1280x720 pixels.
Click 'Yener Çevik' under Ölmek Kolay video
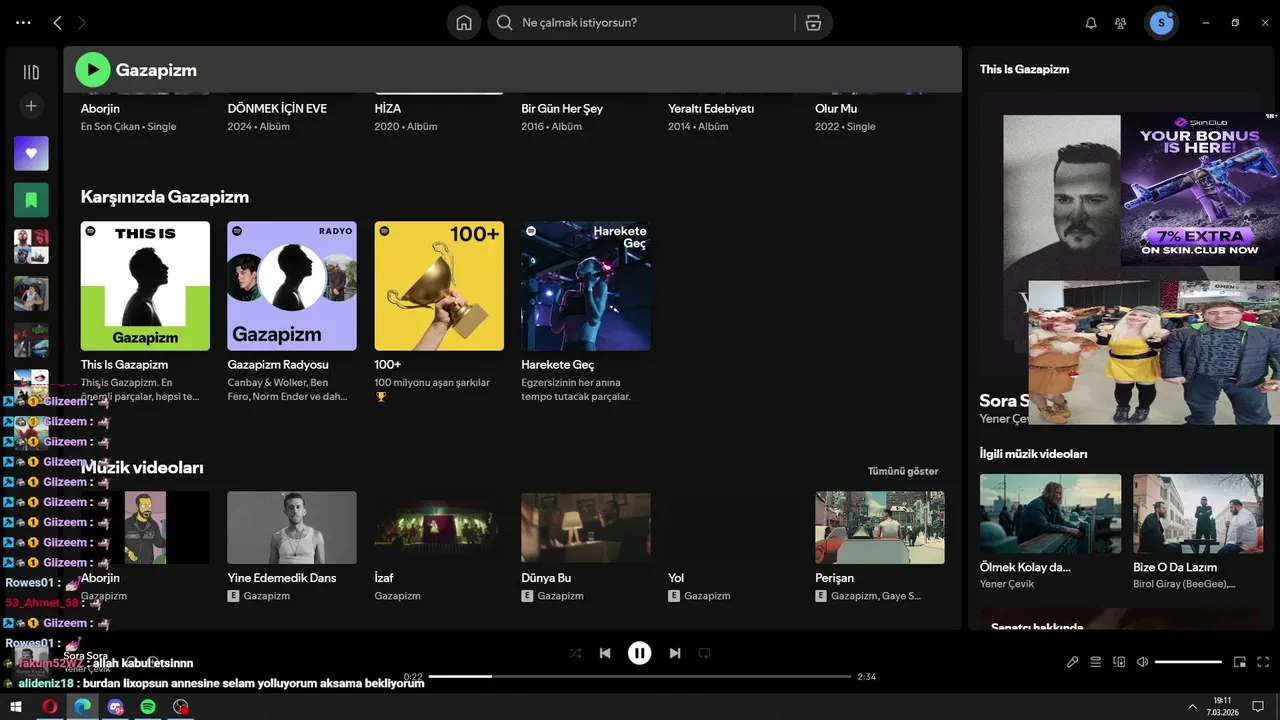pos(1007,584)
